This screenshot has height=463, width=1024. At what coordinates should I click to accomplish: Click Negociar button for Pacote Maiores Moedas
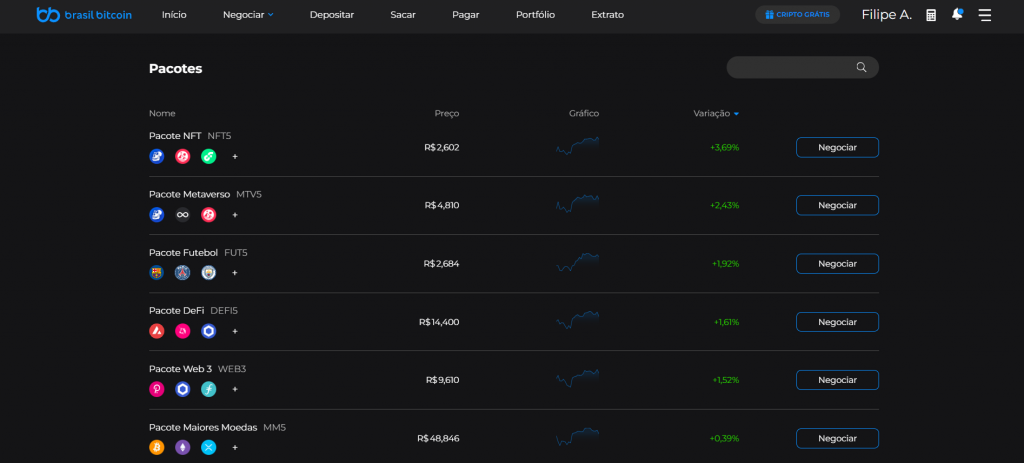[x=837, y=438]
